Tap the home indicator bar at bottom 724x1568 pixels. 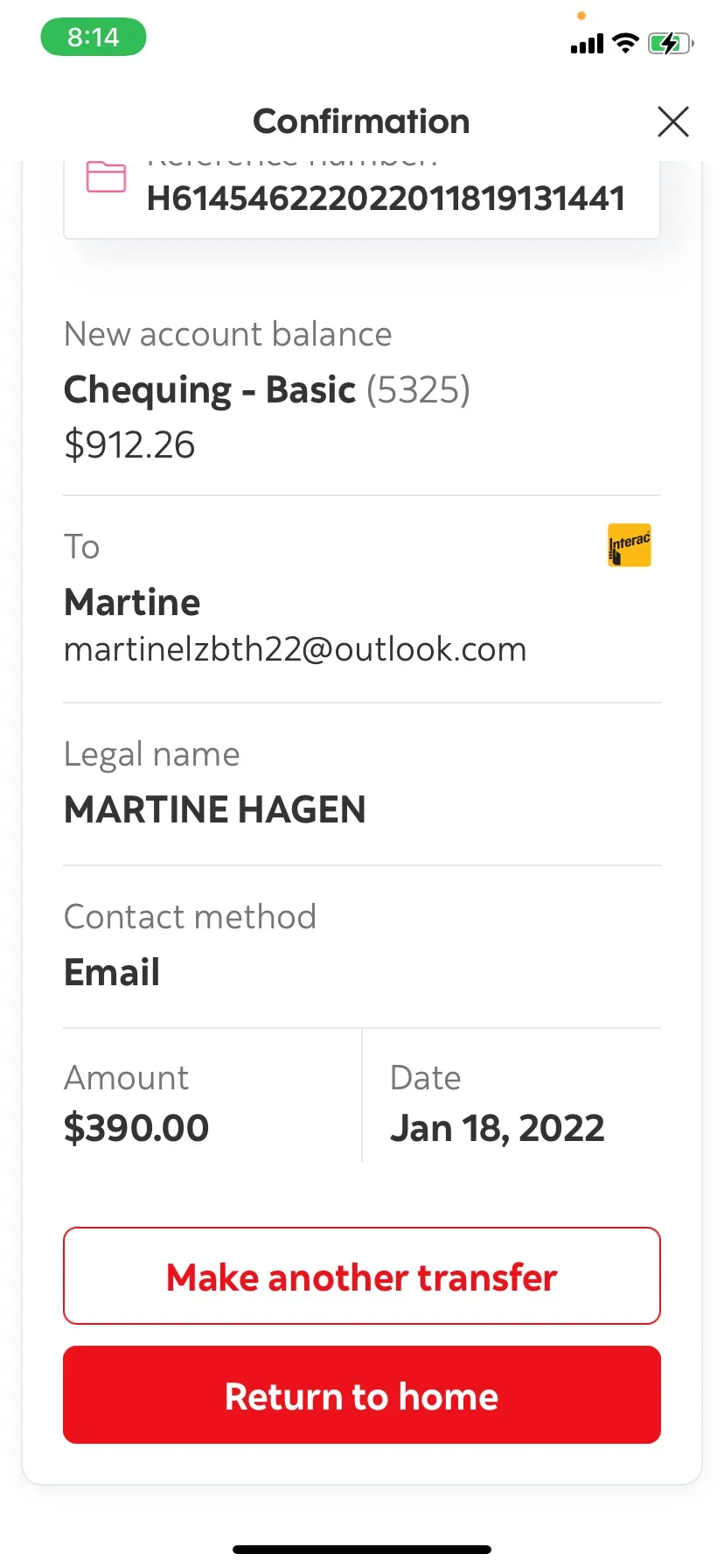(362, 1550)
